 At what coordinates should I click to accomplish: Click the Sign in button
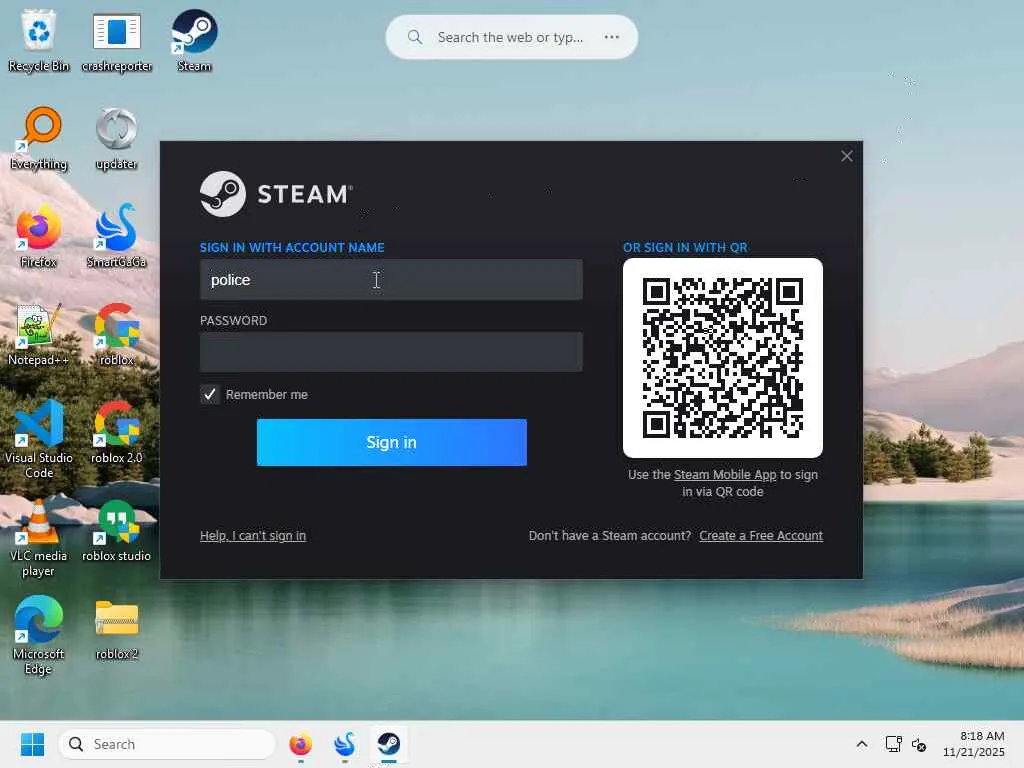point(392,442)
